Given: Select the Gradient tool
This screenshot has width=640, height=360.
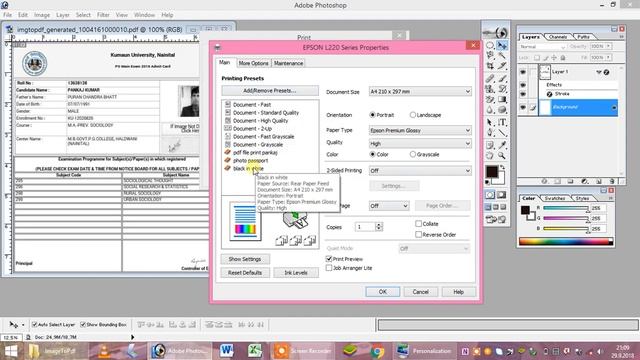Looking at the screenshot, I should pos(502,99).
